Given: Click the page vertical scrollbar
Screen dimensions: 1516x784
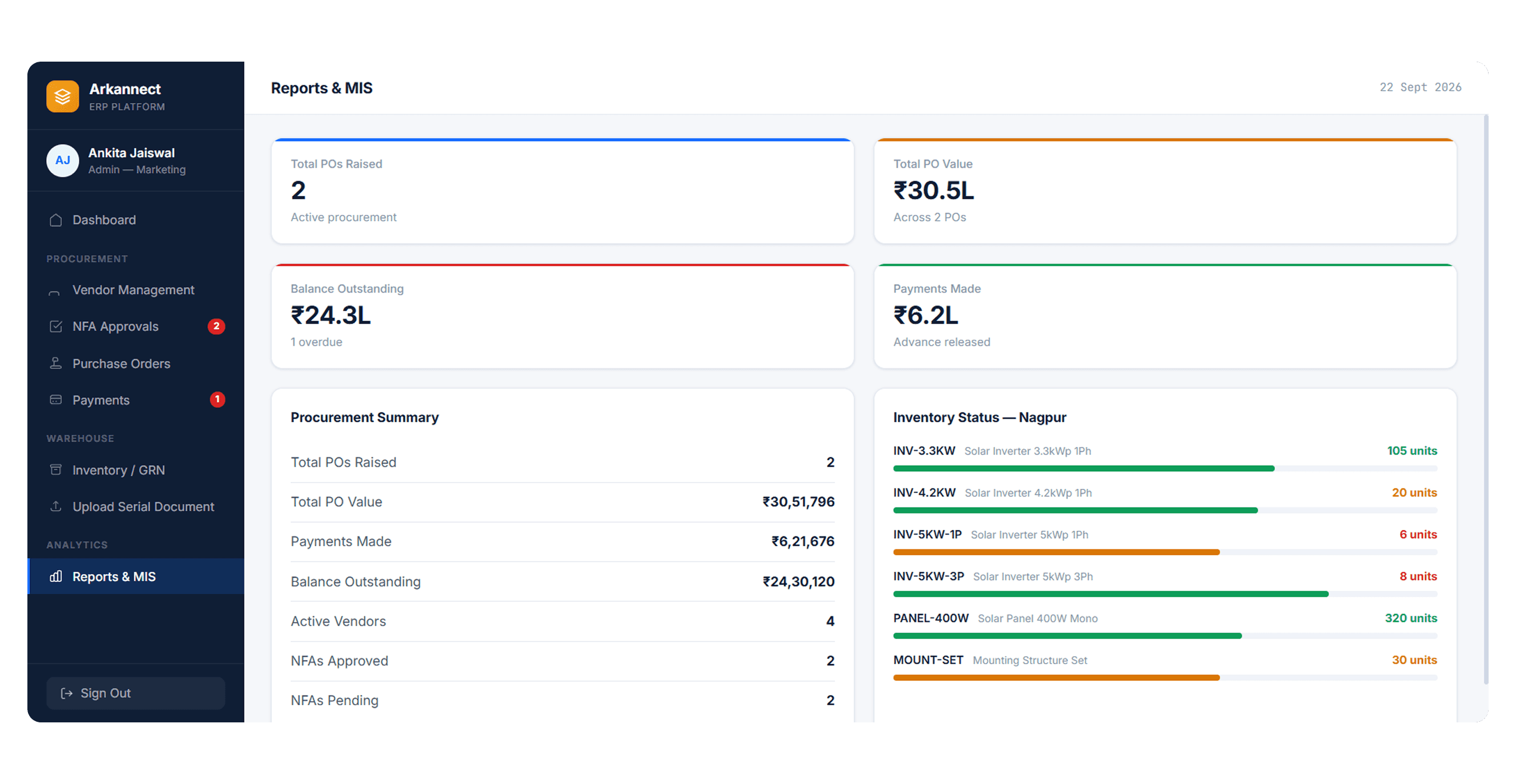Looking at the screenshot, I should tap(1486, 400).
